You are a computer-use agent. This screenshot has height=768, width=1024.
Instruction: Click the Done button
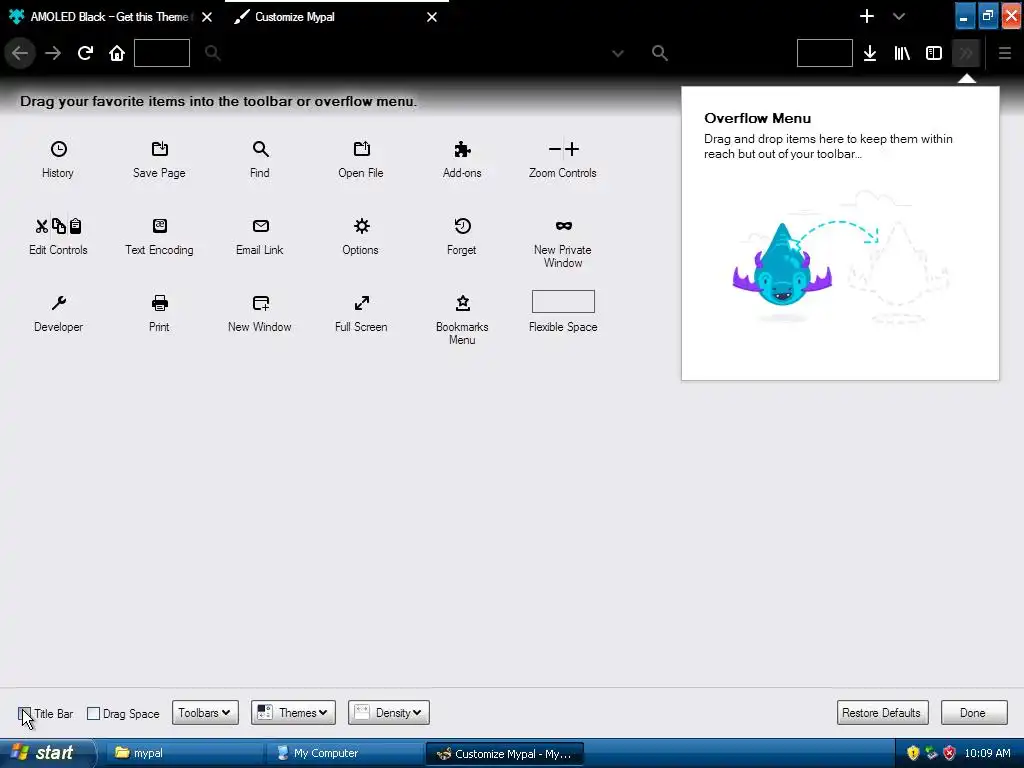(x=974, y=712)
